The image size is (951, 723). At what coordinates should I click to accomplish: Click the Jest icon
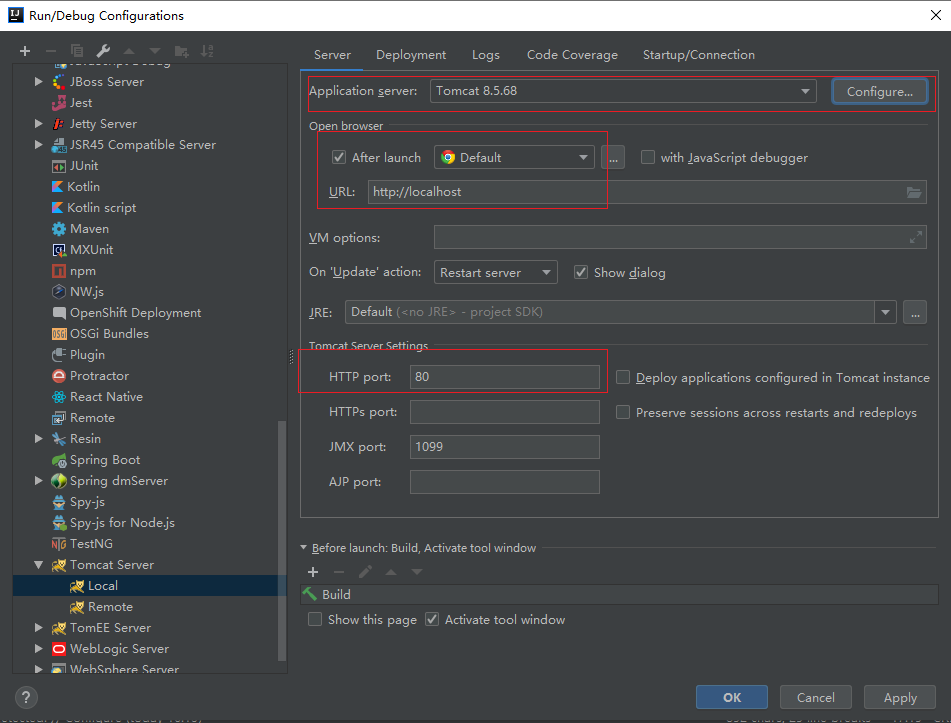59,103
